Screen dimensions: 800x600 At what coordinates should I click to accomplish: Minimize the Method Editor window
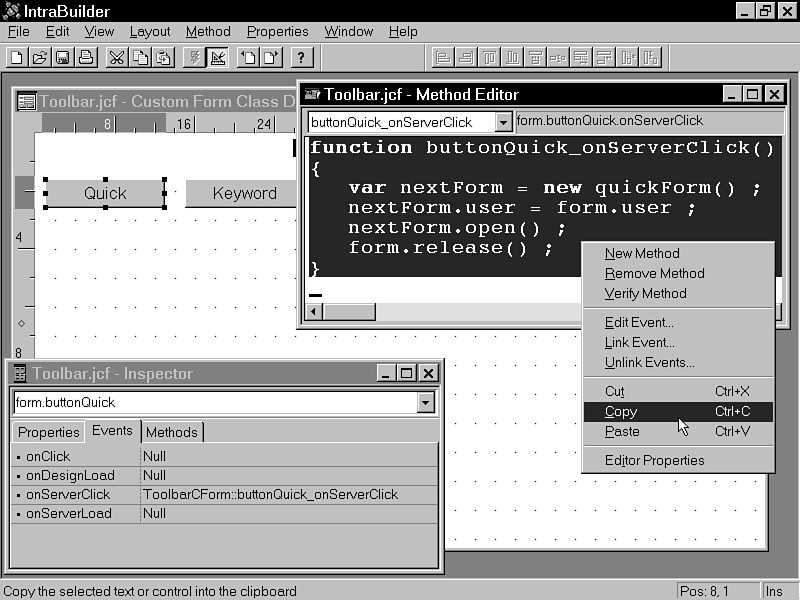click(732, 94)
